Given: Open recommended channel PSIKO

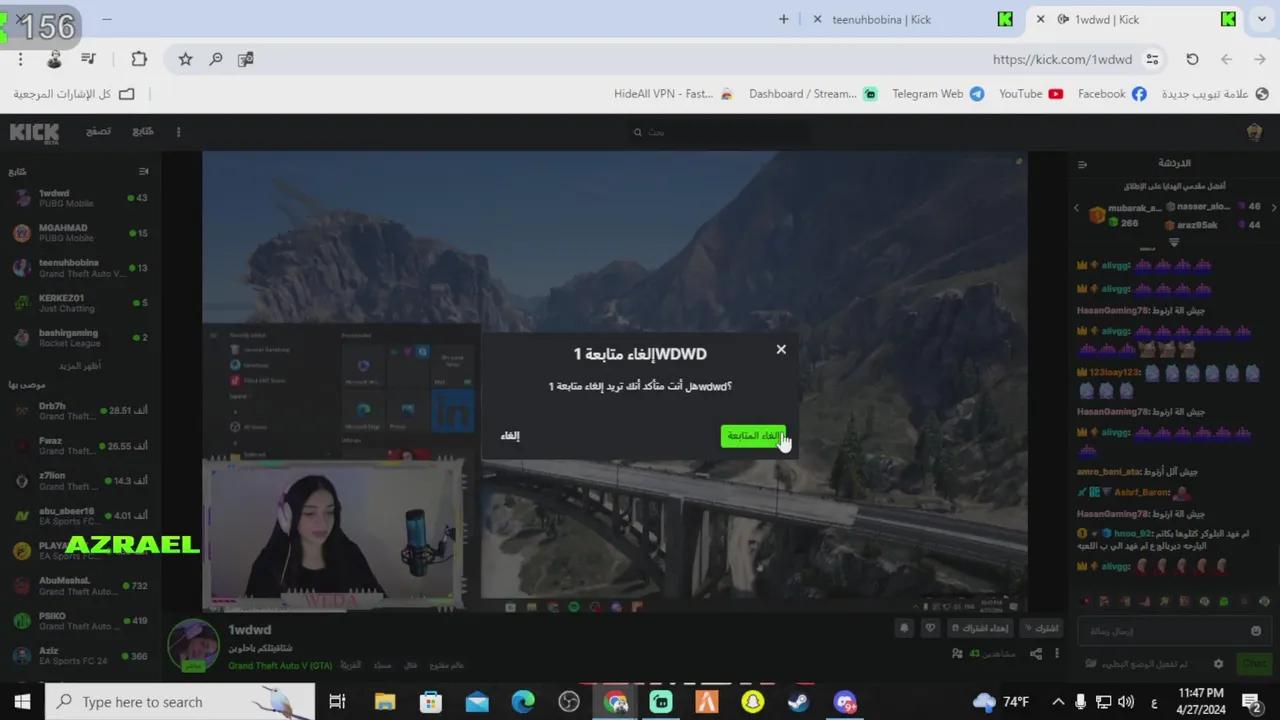Looking at the screenshot, I should pyautogui.click(x=80, y=621).
